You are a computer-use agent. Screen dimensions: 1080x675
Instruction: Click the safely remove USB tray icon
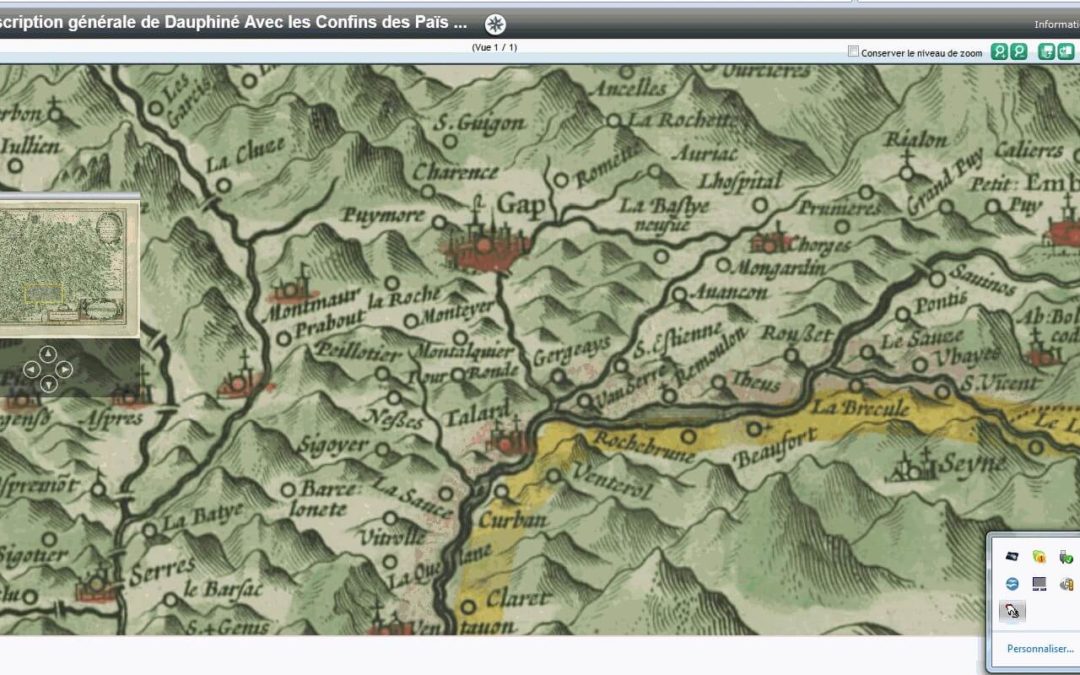tap(1066, 557)
